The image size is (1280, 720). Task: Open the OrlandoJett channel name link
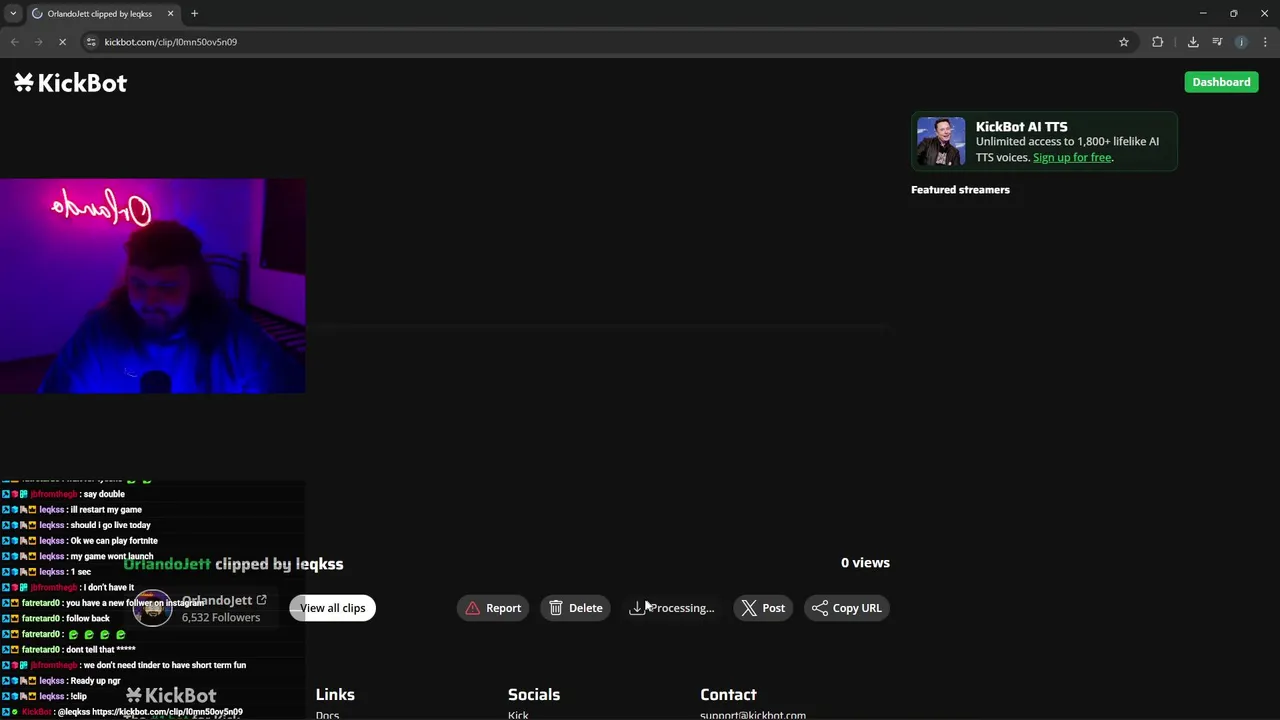[x=216, y=600]
